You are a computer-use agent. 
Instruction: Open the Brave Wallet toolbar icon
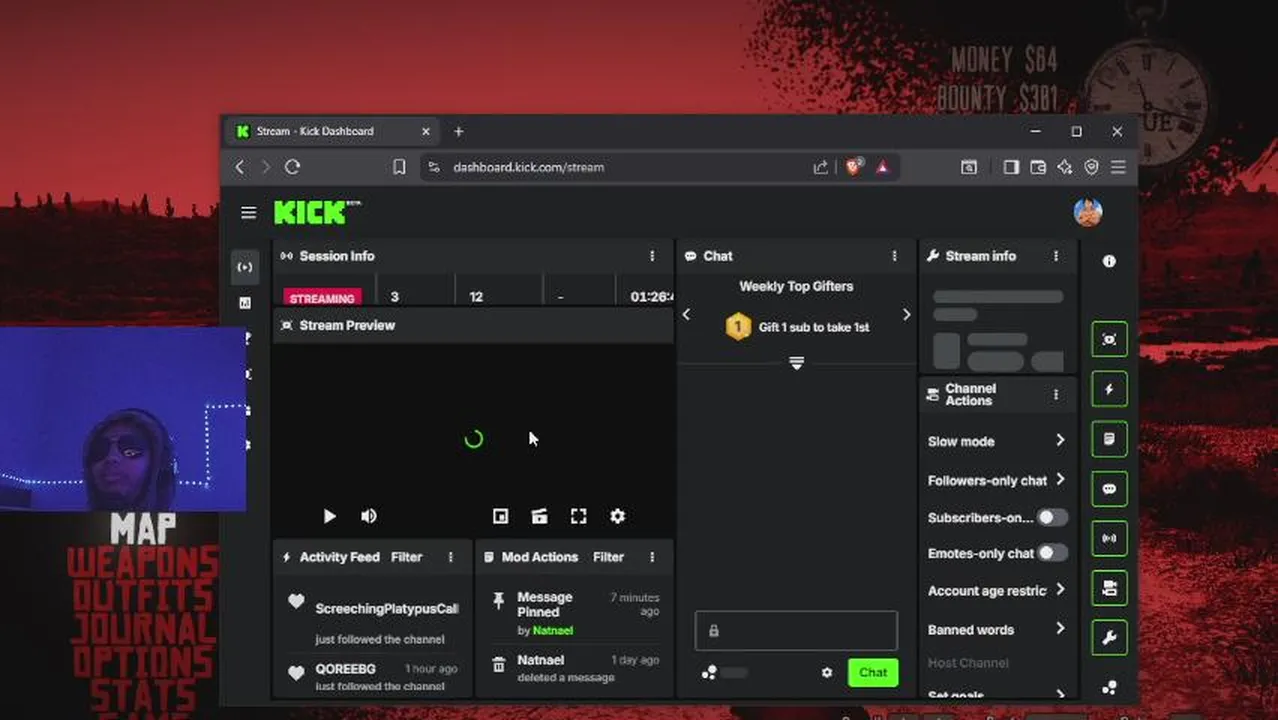[1038, 167]
